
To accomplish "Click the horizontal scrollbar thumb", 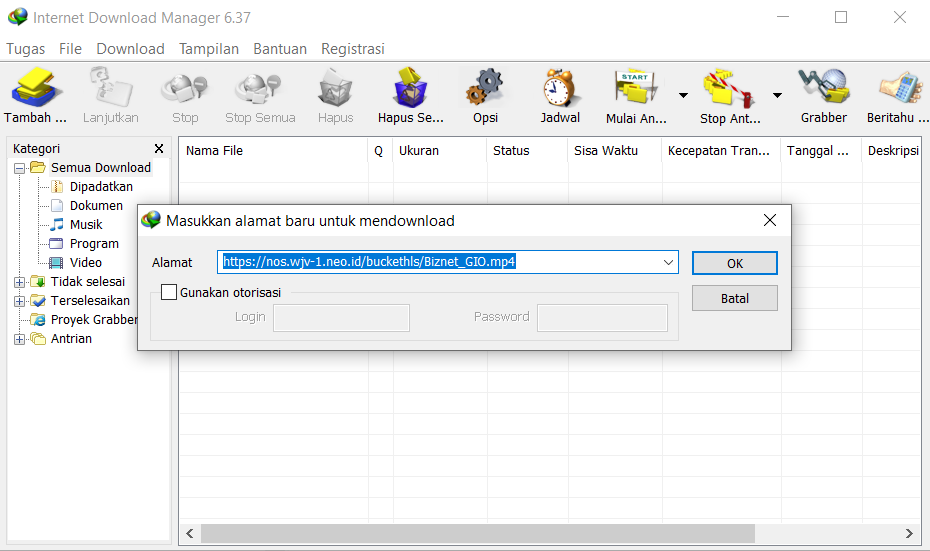I will tap(478, 533).
